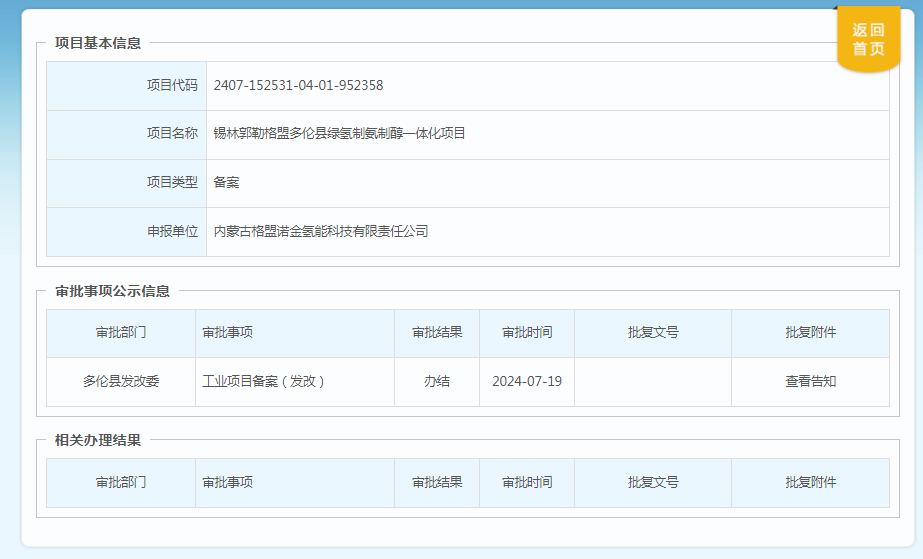
Task: Click 审批部门 header in 审批事项公示信息 table
Action: tap(121, 332)
